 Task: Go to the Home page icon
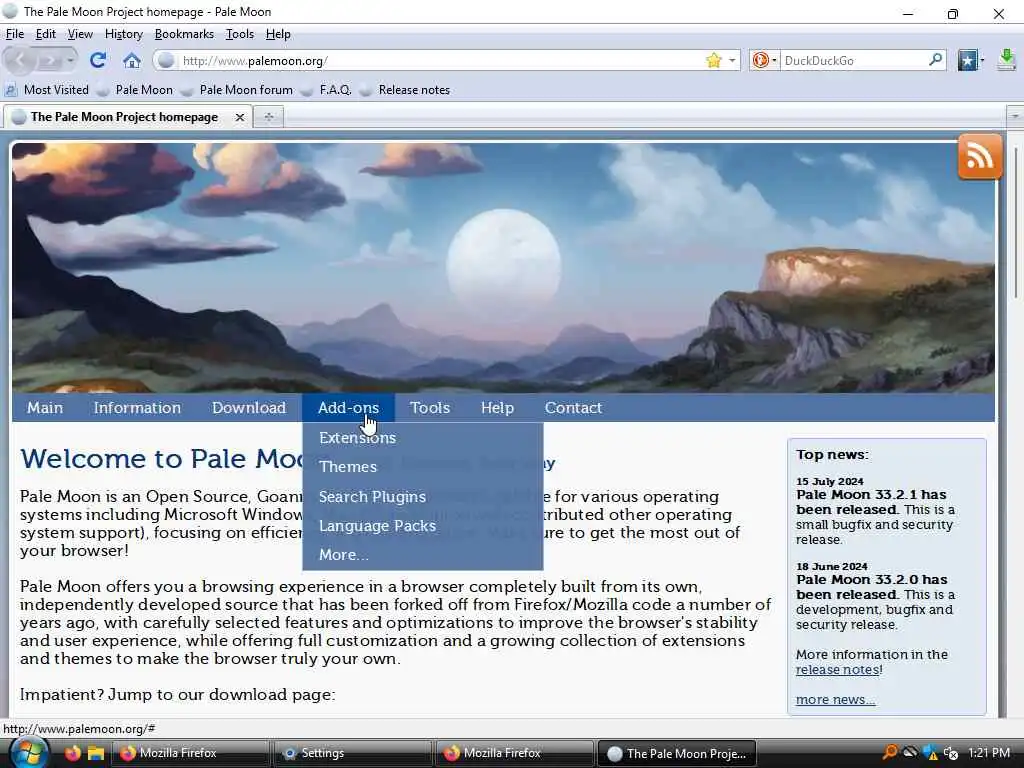click(132, 60)
